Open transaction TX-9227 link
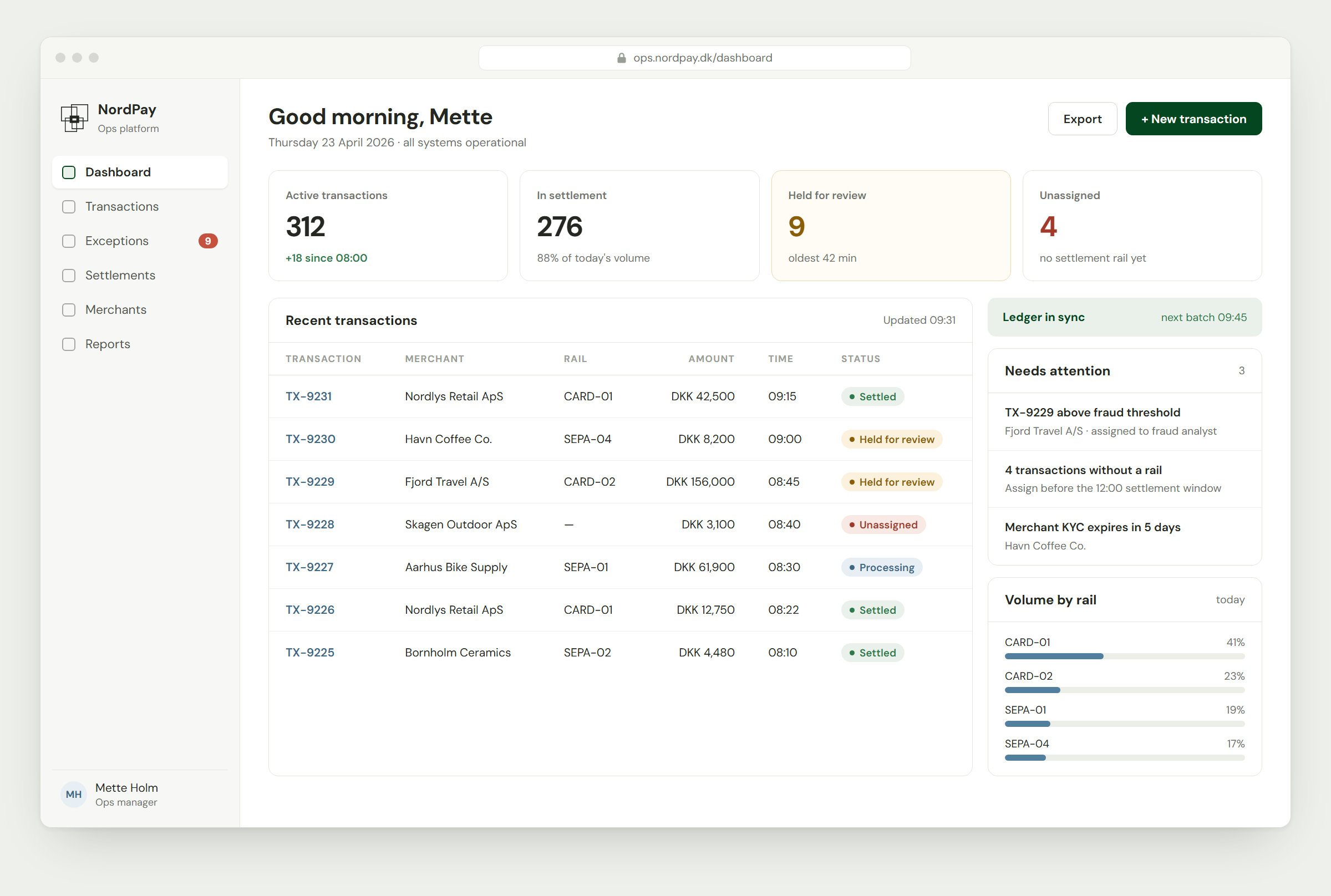 coord(309,567)
